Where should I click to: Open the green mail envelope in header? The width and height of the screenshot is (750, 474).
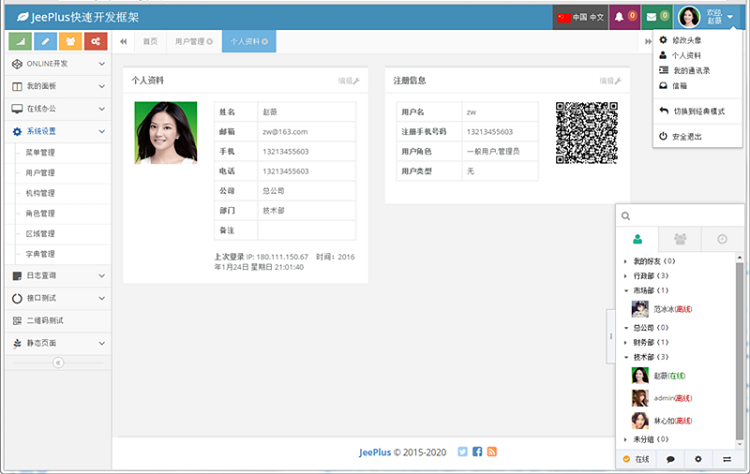656,17
